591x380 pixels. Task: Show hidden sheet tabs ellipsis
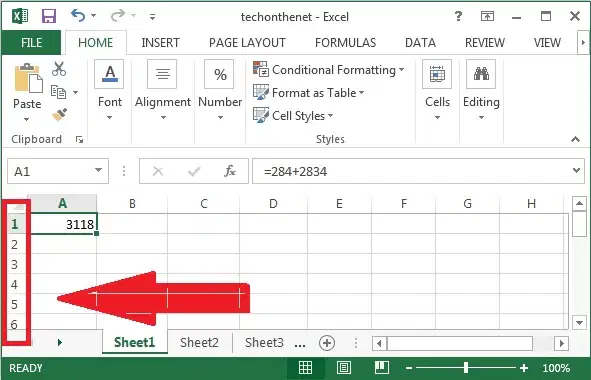click(300, 344)
